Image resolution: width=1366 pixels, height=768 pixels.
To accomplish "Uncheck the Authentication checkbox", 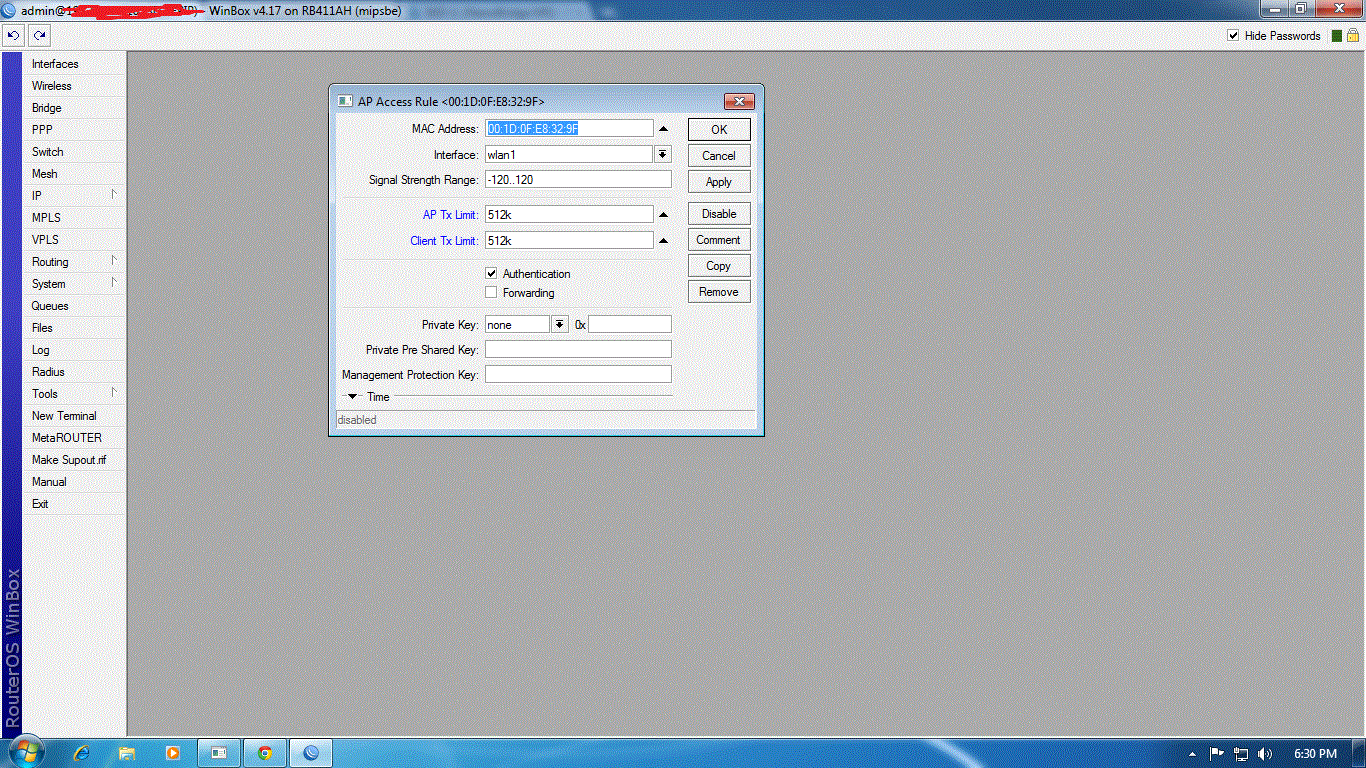I will point(491,273).
